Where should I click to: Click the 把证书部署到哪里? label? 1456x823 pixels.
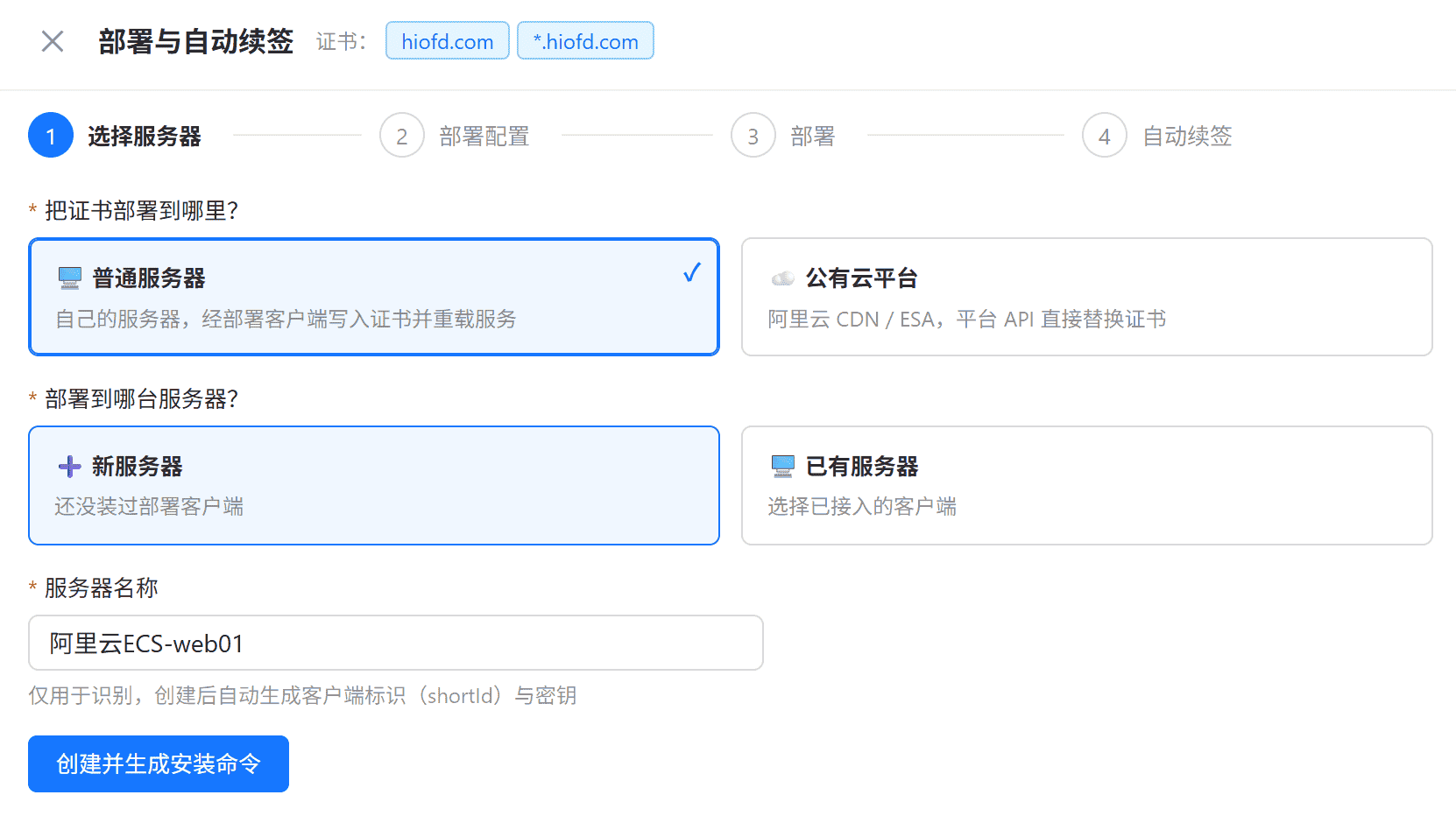pyautogui.click(x=141, y=211)
